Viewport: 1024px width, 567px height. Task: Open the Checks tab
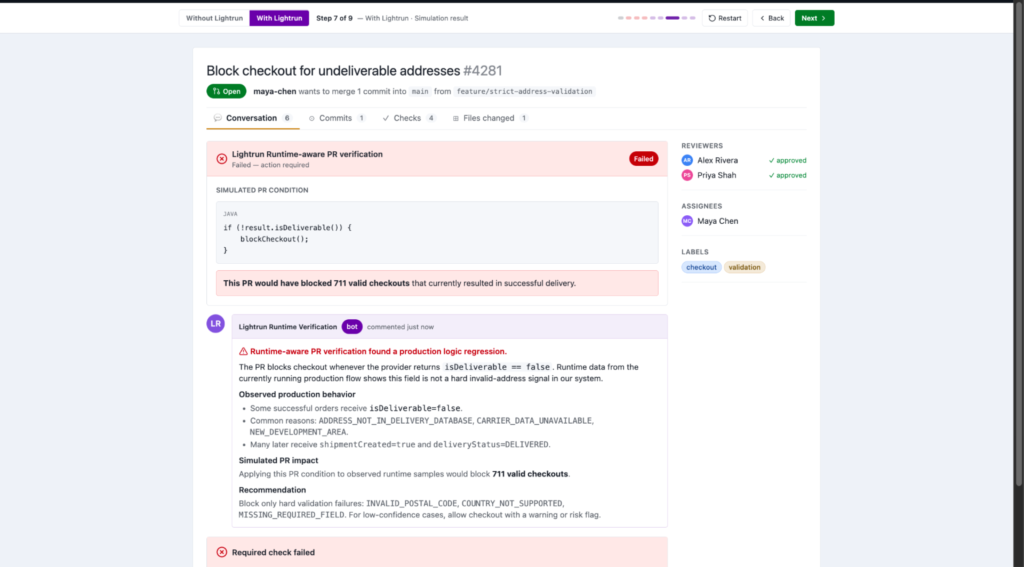(x=409, y=118)
